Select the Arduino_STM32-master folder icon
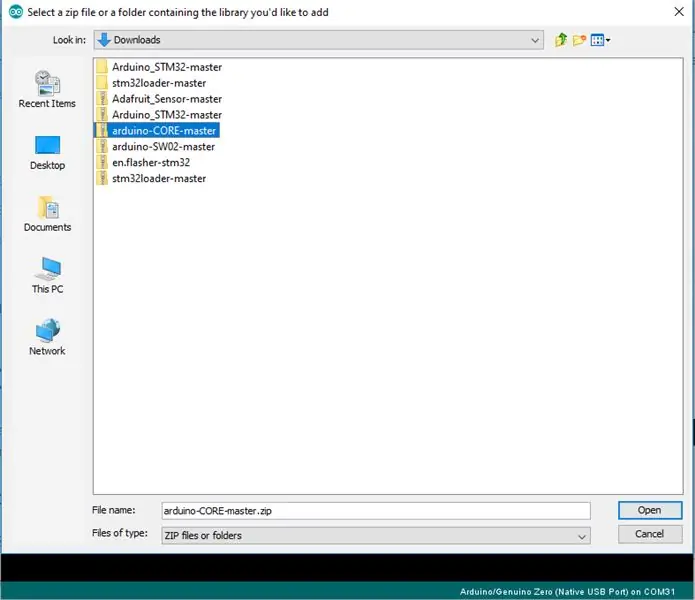The width and height of the screenshot is (695, 600). [102, 67]
